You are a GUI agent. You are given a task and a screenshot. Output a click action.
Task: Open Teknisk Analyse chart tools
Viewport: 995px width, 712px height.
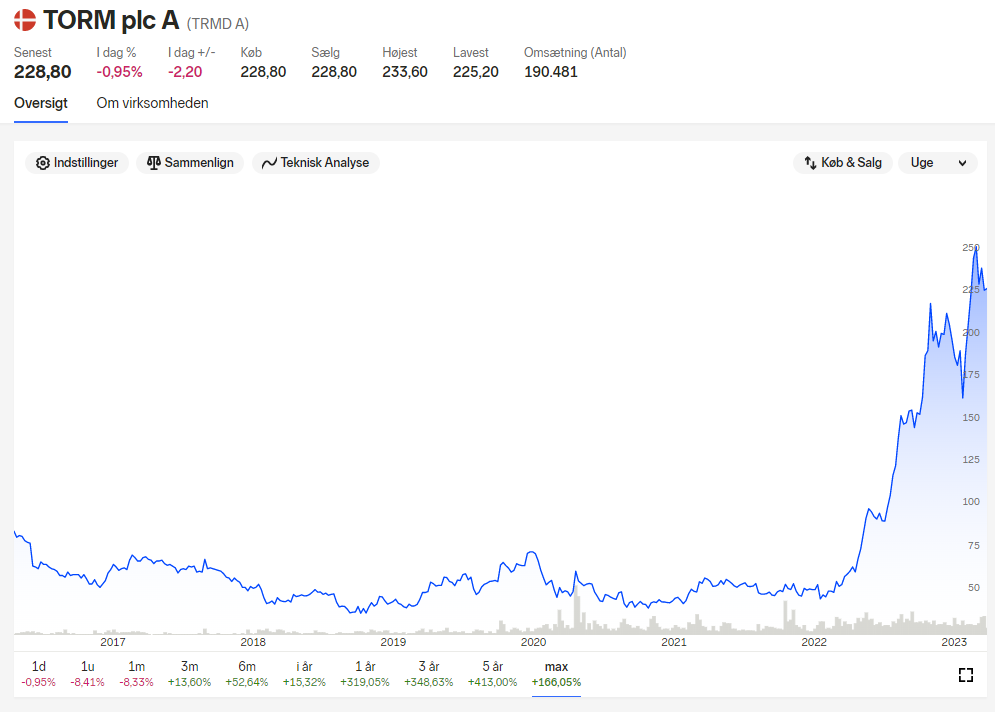pyautogui.click(x=315, y=163)
